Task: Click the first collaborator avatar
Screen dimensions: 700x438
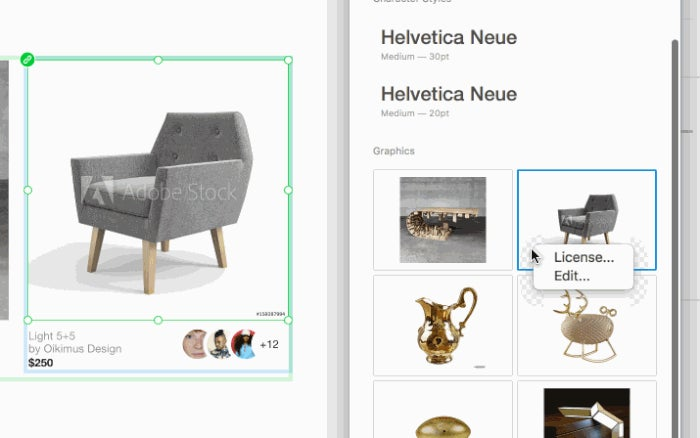Action: pos(195,344)
